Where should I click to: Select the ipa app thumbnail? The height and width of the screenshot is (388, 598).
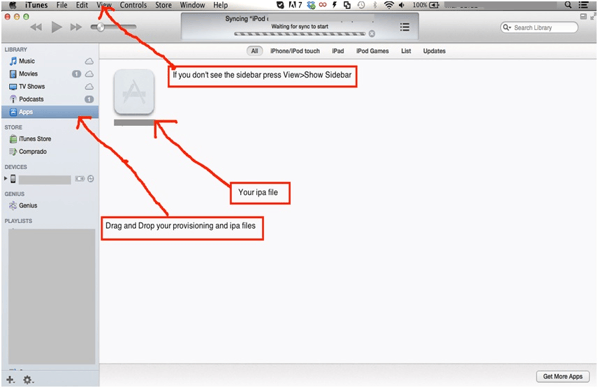tap(134, 92)
